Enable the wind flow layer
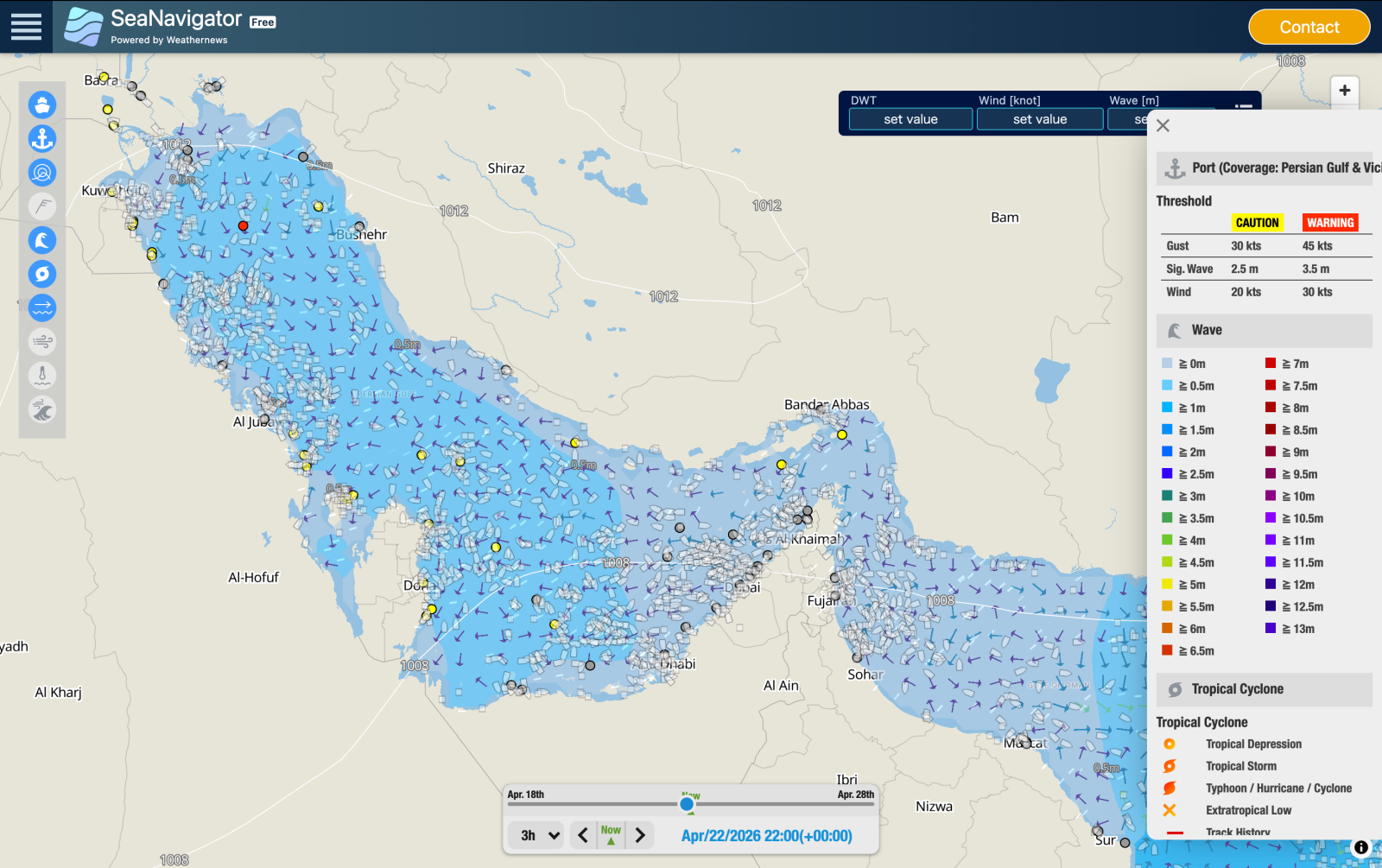 click(x=42, y=341)
